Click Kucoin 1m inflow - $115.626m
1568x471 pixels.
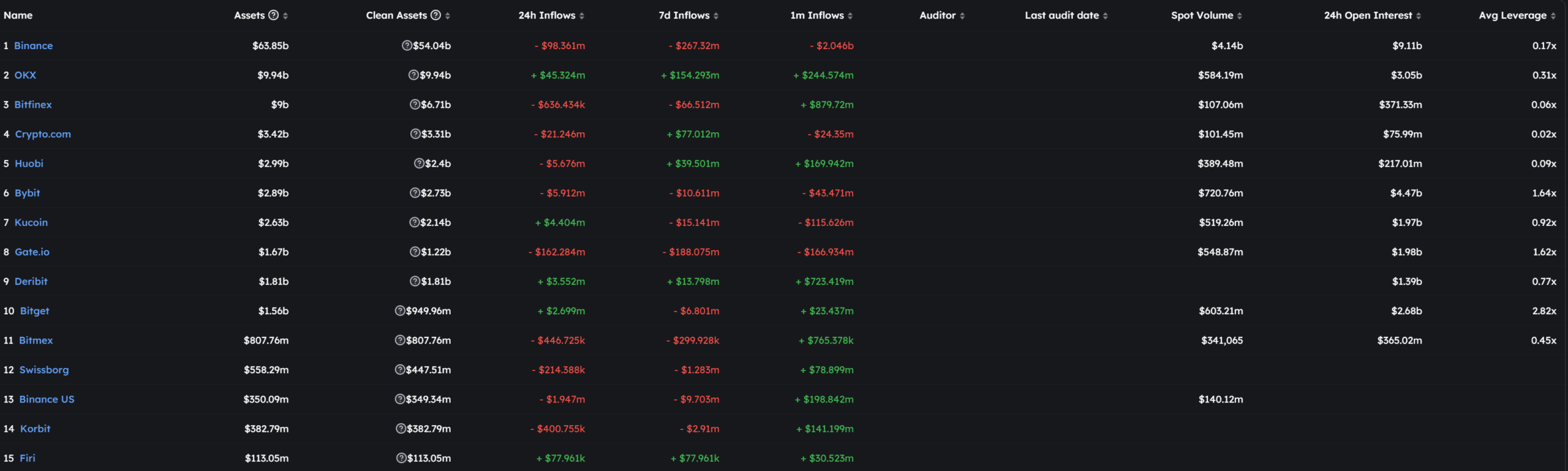click(826, 222)
